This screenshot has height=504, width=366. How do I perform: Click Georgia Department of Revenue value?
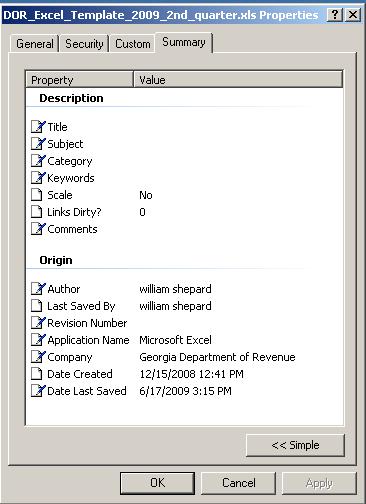[217, 357]
